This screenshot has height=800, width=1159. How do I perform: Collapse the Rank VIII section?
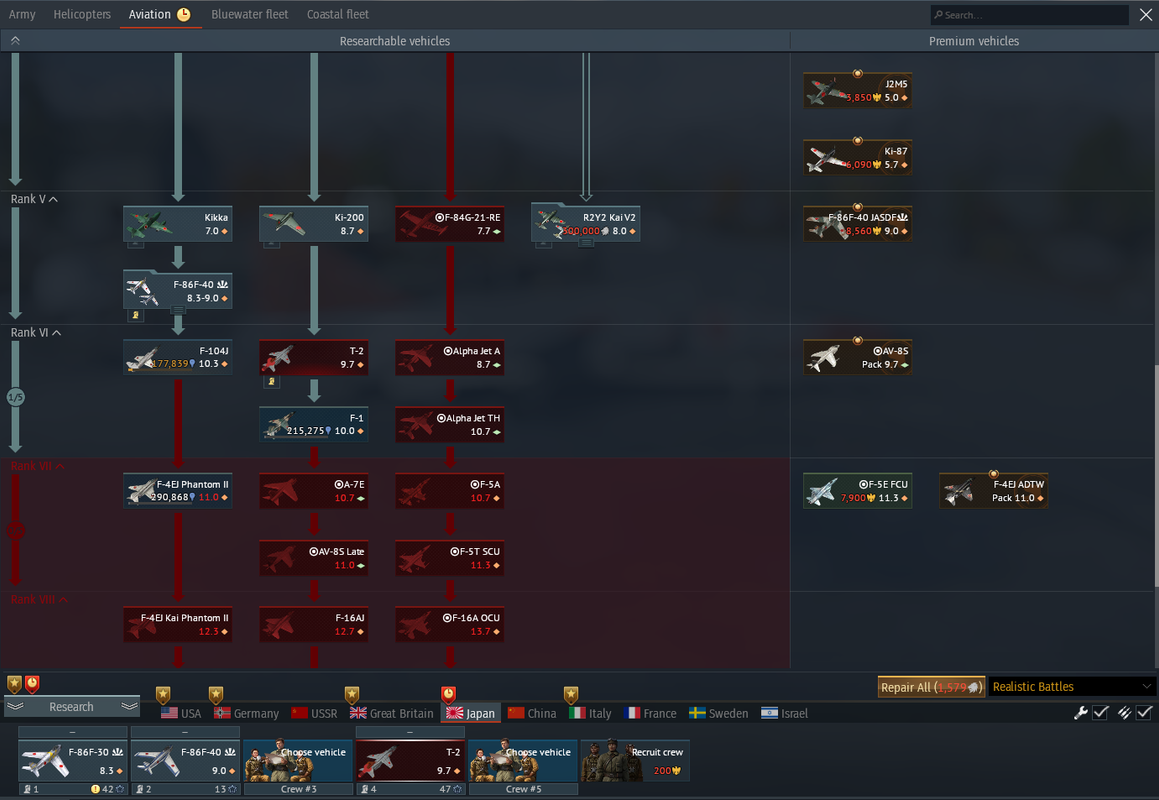point(39,600)
